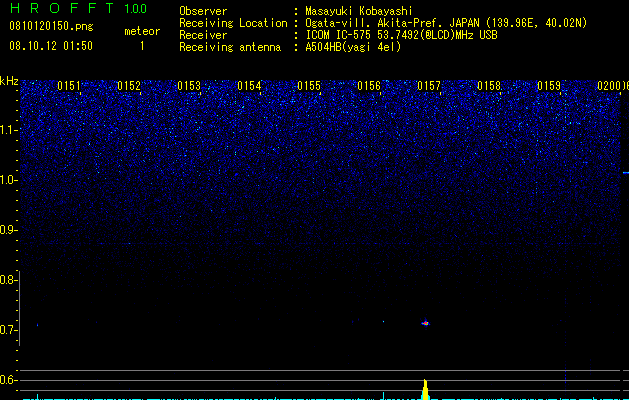This screenshot has width=629, height=400.
Task: Click the red meteor echo spot near 0.7 kHz
Action: 426,323
